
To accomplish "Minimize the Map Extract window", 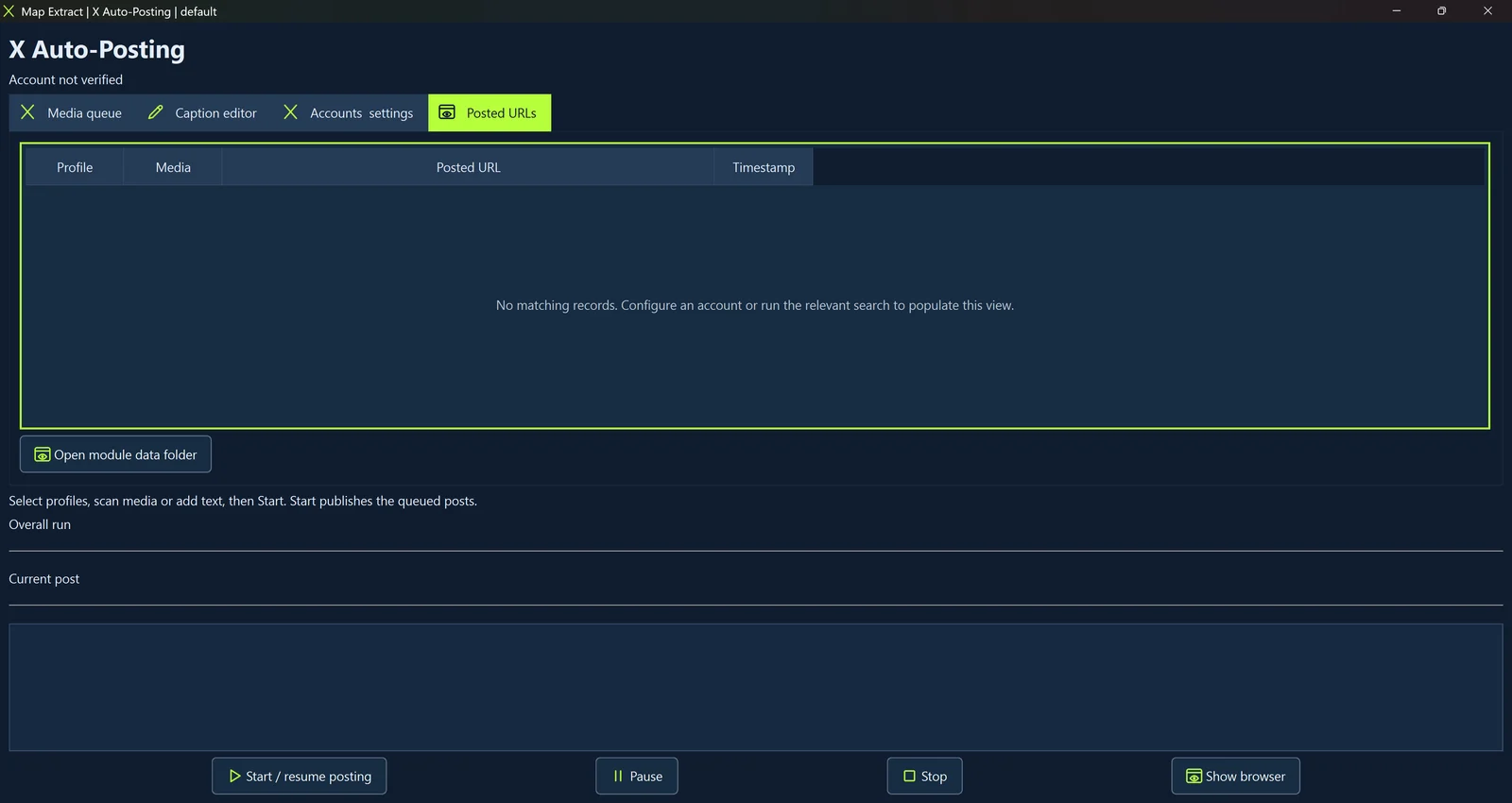I will 1397,11.
